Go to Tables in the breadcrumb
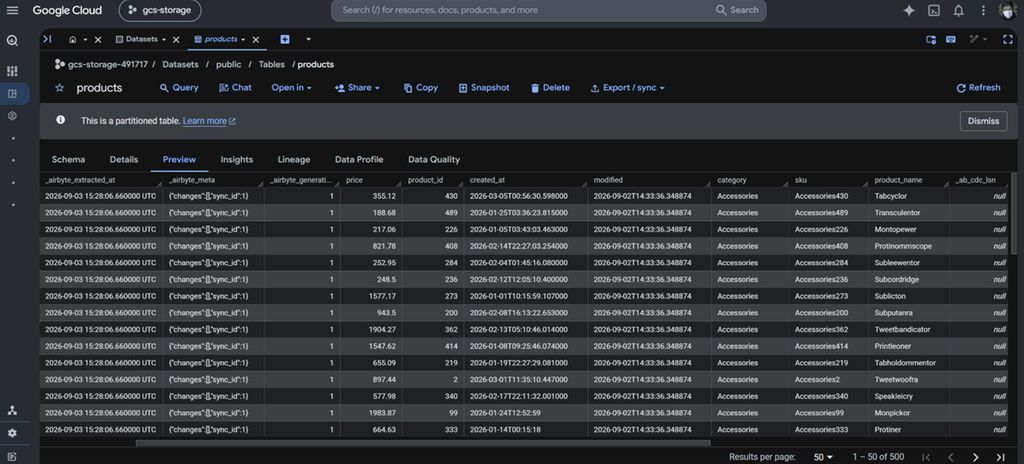The height and width of the screenshot is (464, 1024). tap(272, 65)
